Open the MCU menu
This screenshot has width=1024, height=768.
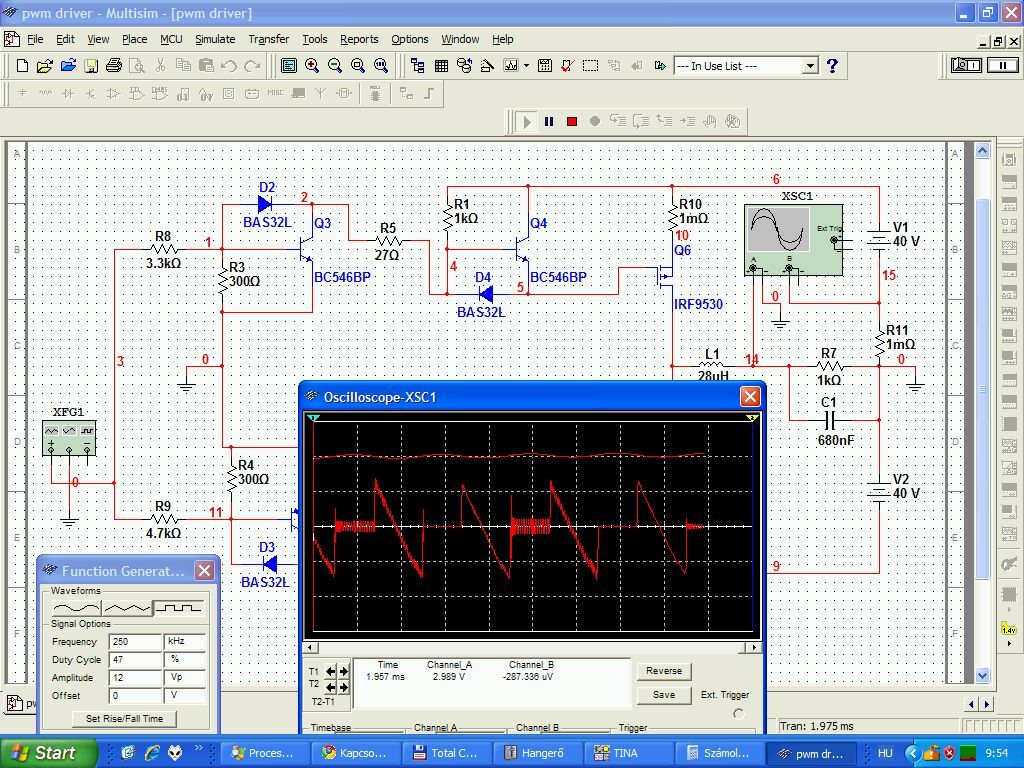pyautogui.click(x=171, y=39)
